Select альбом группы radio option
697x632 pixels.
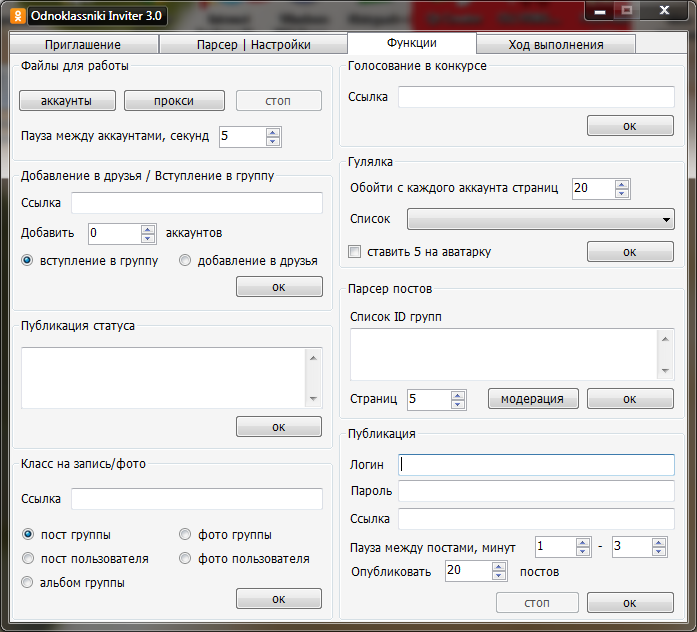coord(28,582)
